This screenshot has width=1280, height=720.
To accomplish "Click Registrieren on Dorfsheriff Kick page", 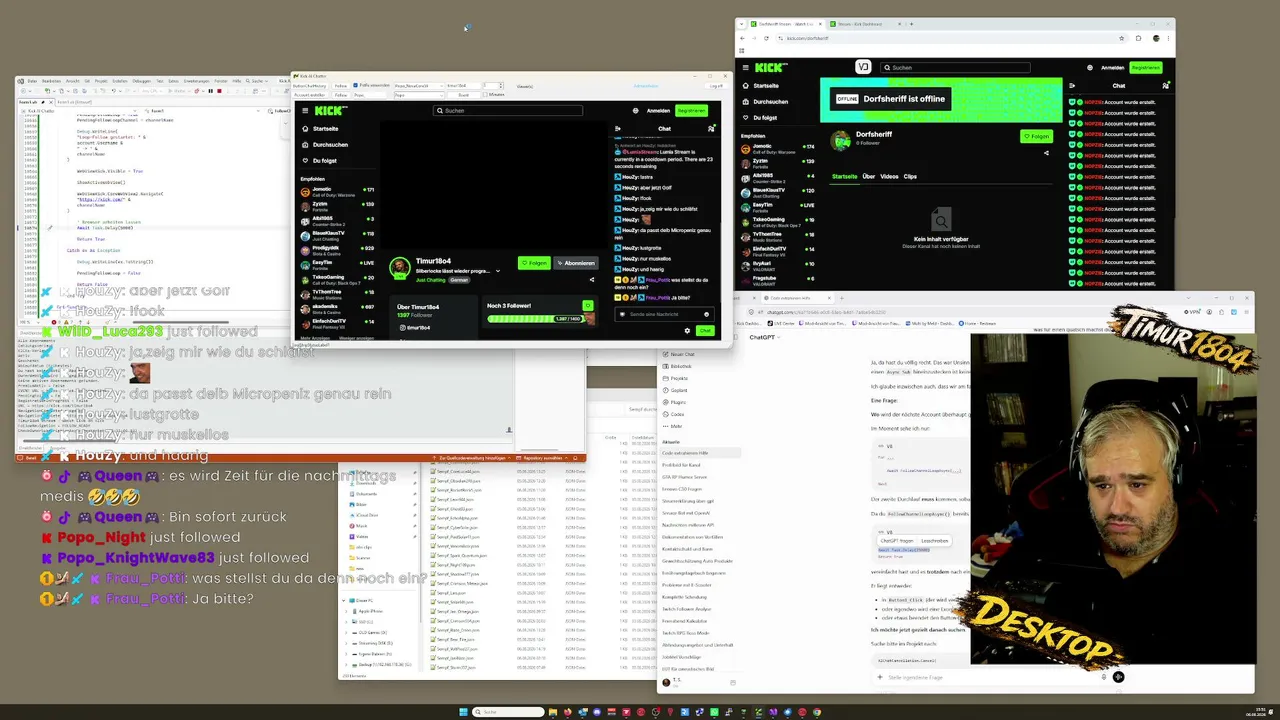I will 1146,68.
